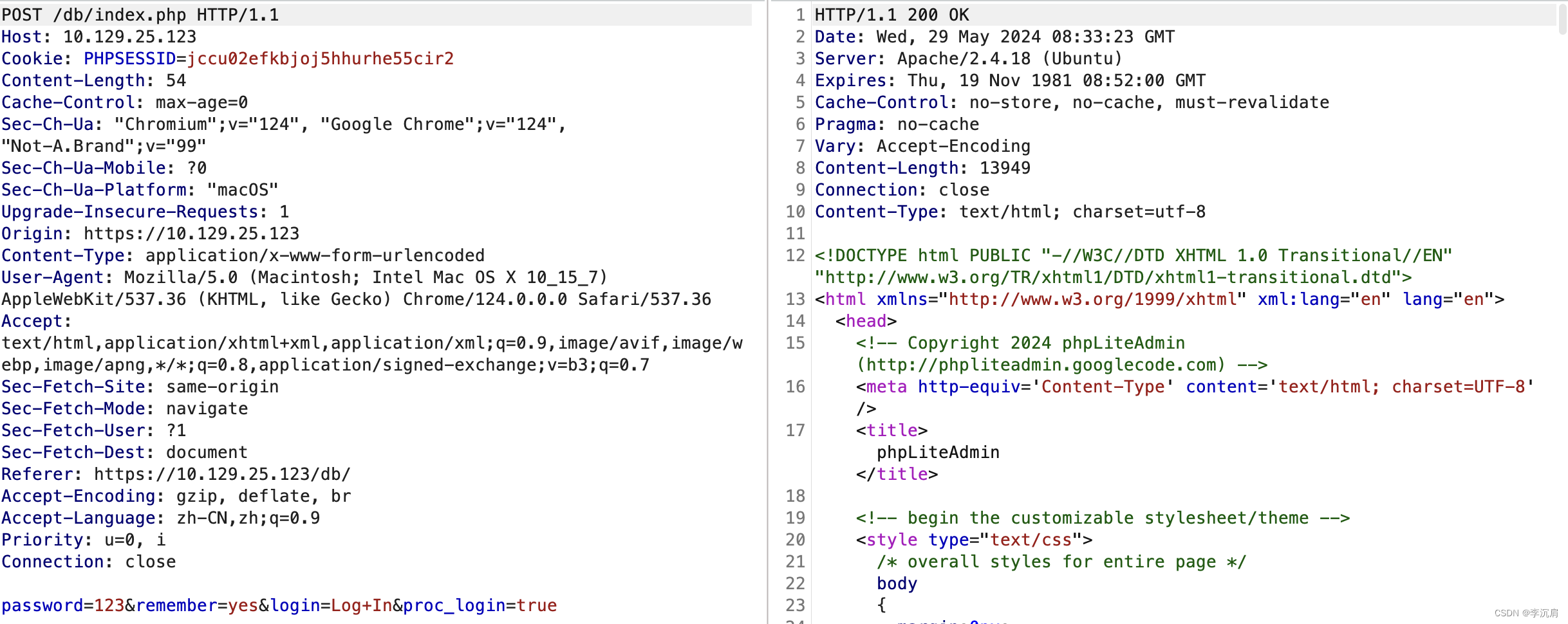
Task: Click the Sec-Ch-Ua-Platform "macOS" line
Action: [x=140, y=190]
